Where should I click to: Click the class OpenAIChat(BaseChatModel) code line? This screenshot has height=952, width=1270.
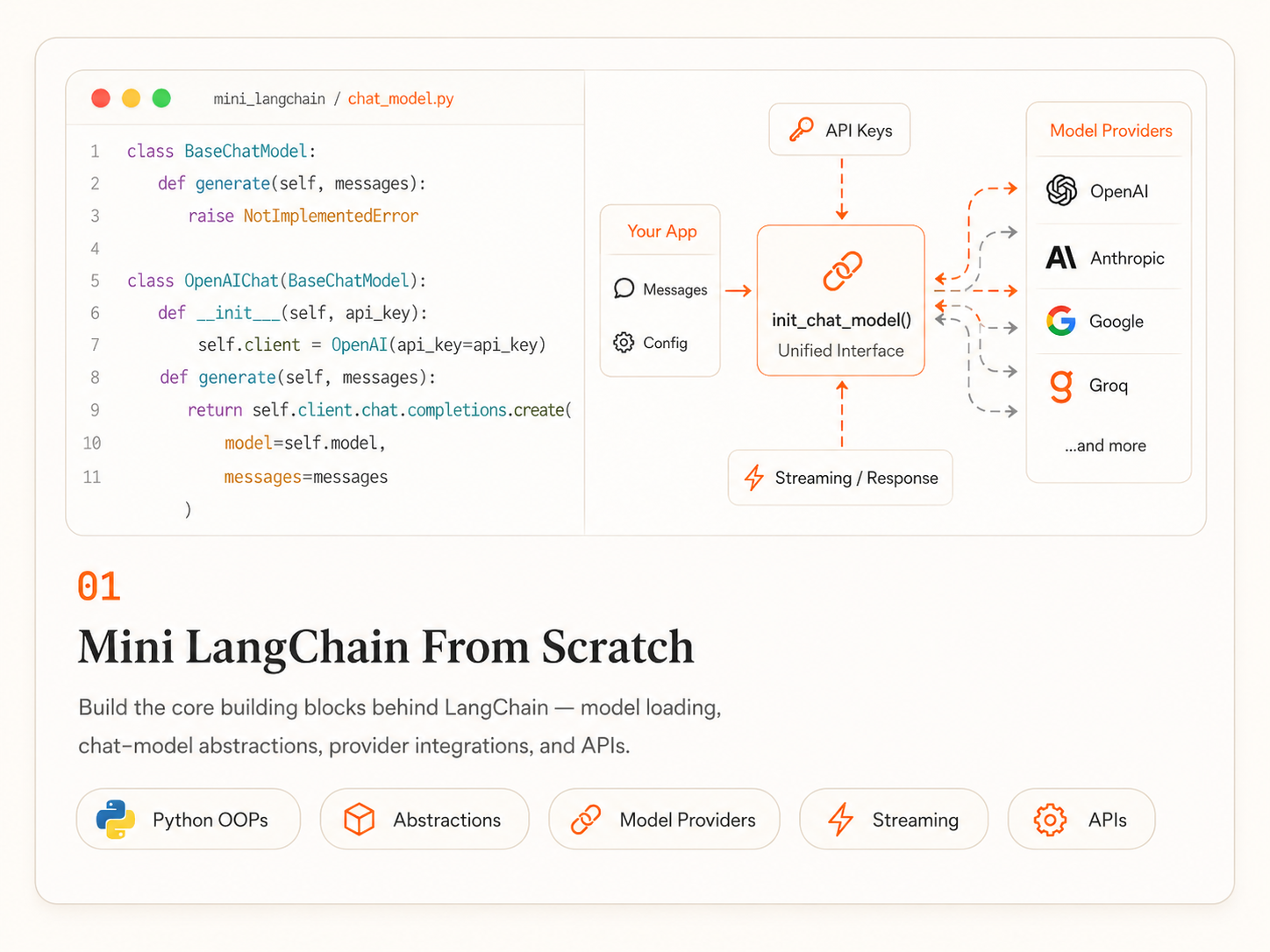pyautogui.click(x=276, y=281)
